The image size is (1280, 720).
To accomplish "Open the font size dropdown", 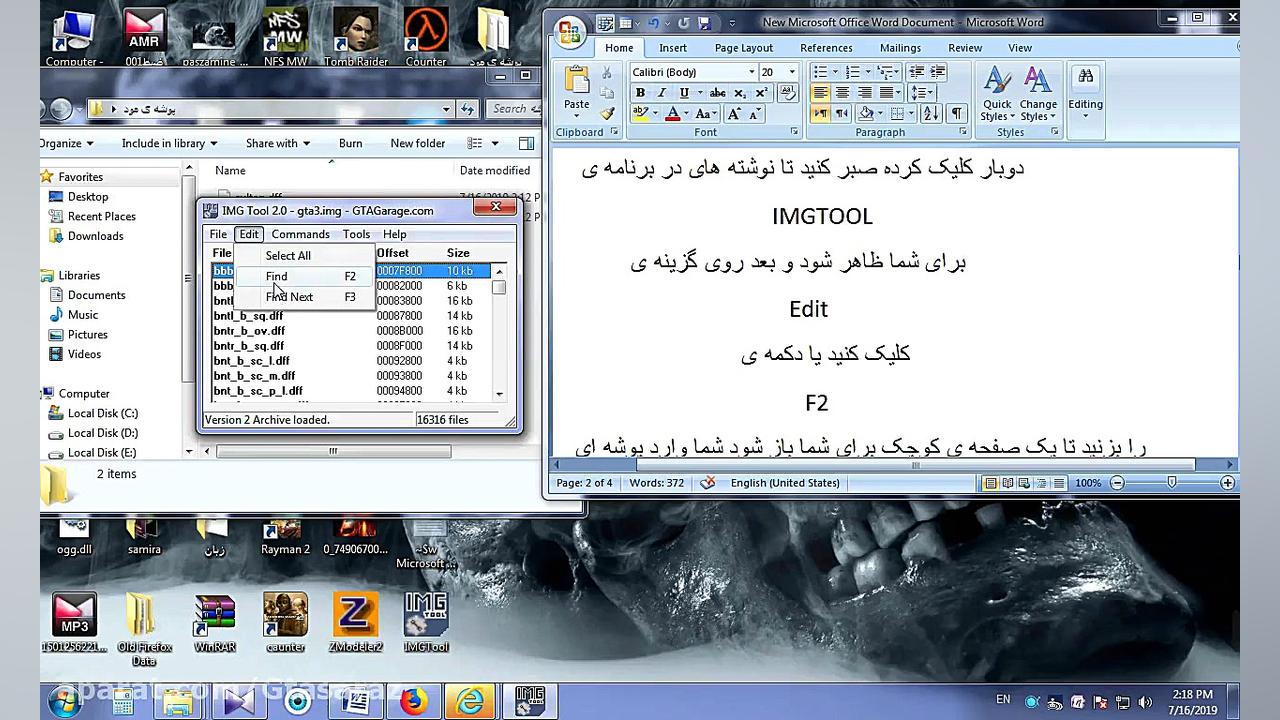I will [791, 72].
